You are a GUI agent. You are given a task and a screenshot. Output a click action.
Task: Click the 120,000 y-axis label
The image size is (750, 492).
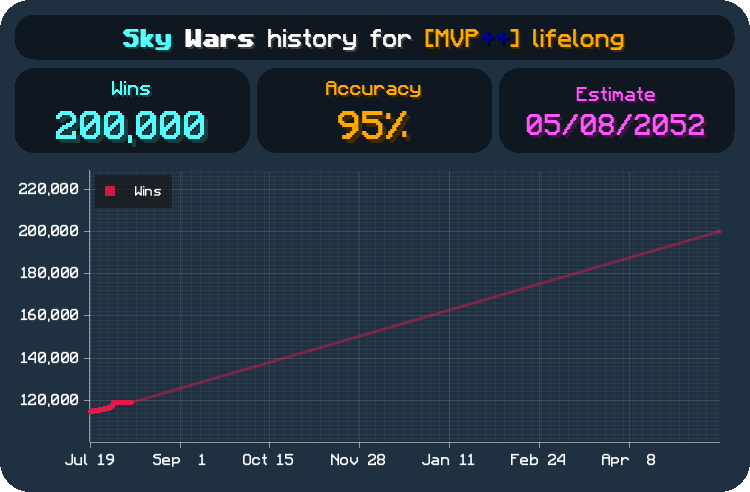tap(48, 400)
